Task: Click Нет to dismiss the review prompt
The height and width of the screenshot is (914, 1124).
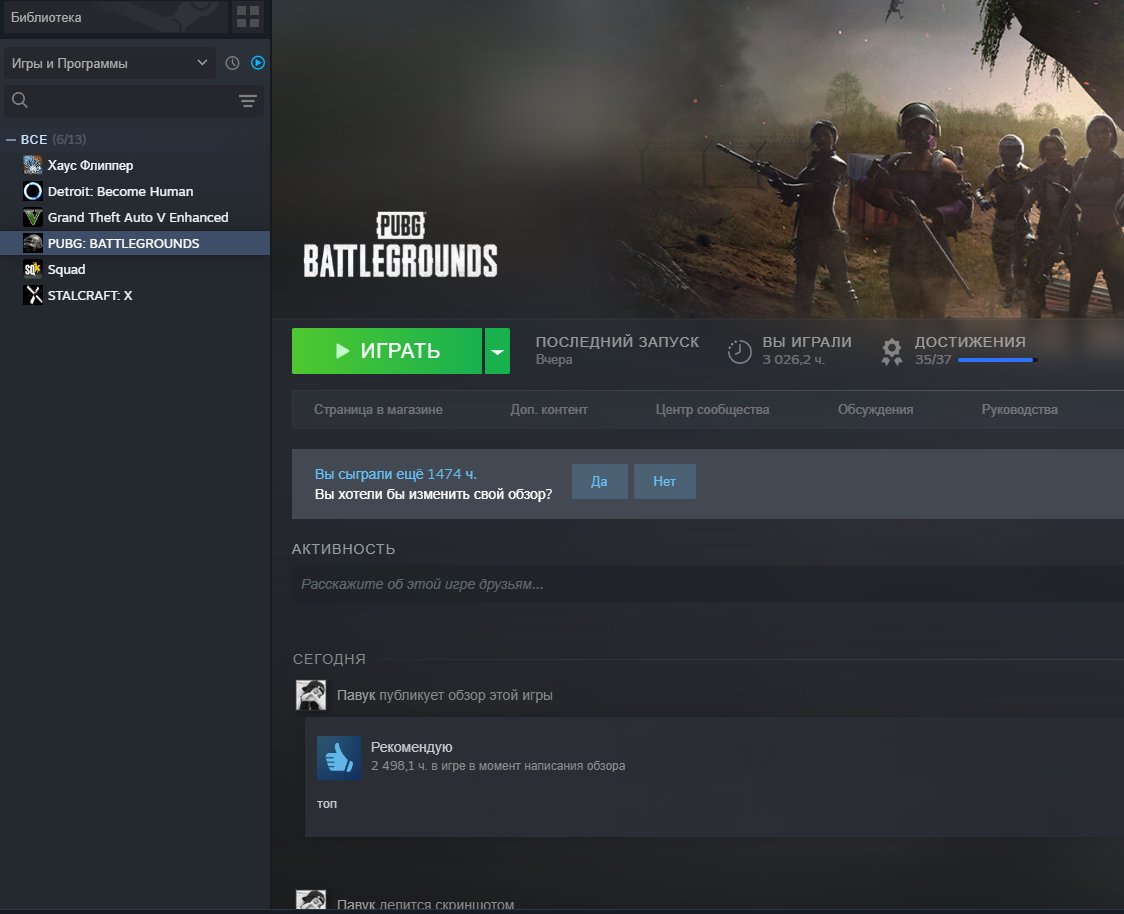Action: tap(665, 481)
